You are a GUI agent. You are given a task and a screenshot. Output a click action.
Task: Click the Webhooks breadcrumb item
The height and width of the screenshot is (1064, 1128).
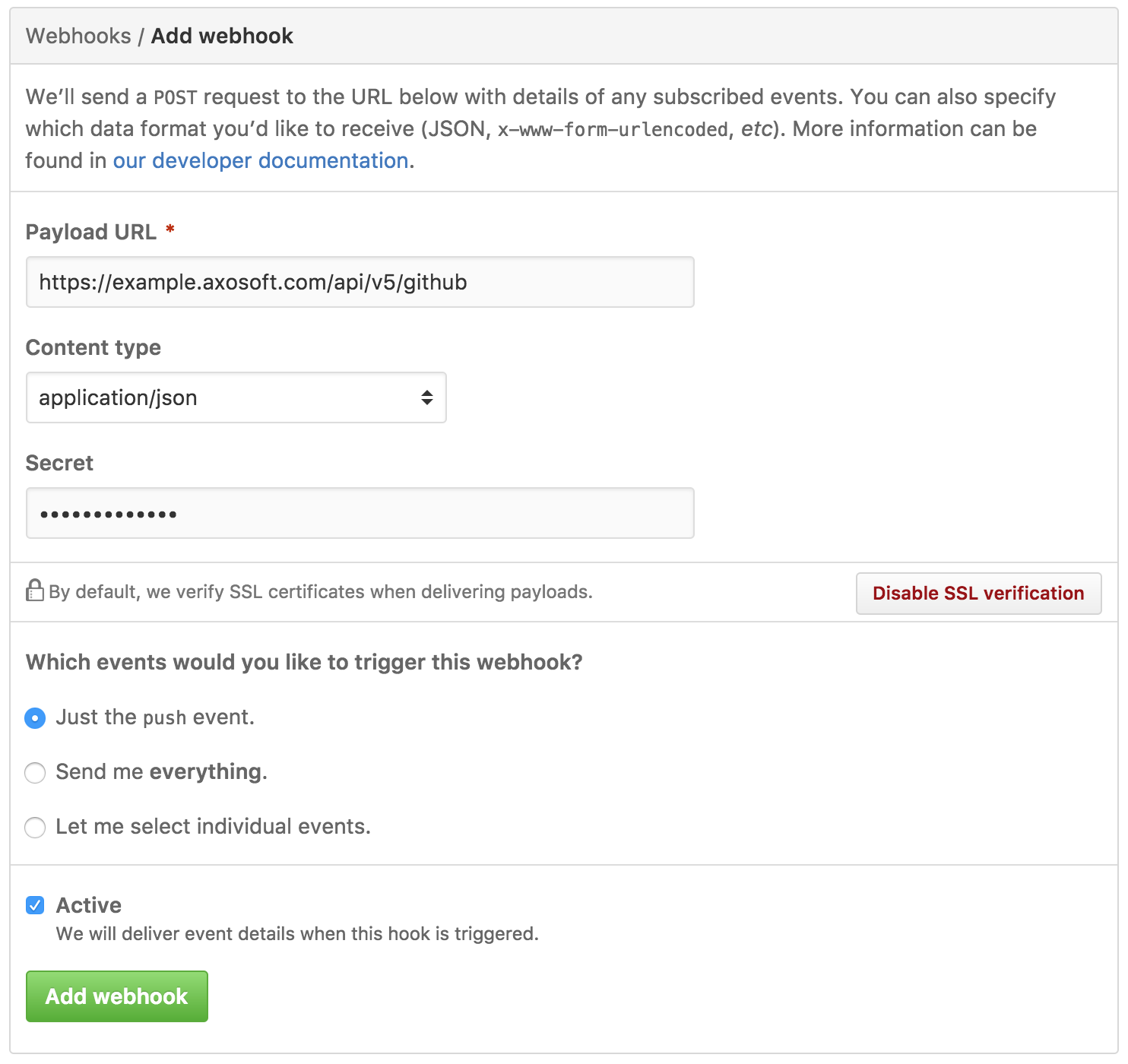[79, 35]
